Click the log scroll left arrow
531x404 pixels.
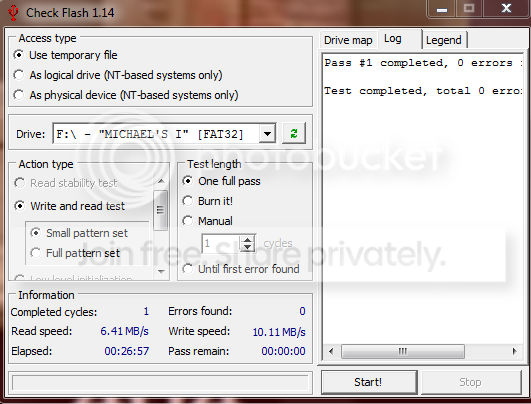pos(331,351)
